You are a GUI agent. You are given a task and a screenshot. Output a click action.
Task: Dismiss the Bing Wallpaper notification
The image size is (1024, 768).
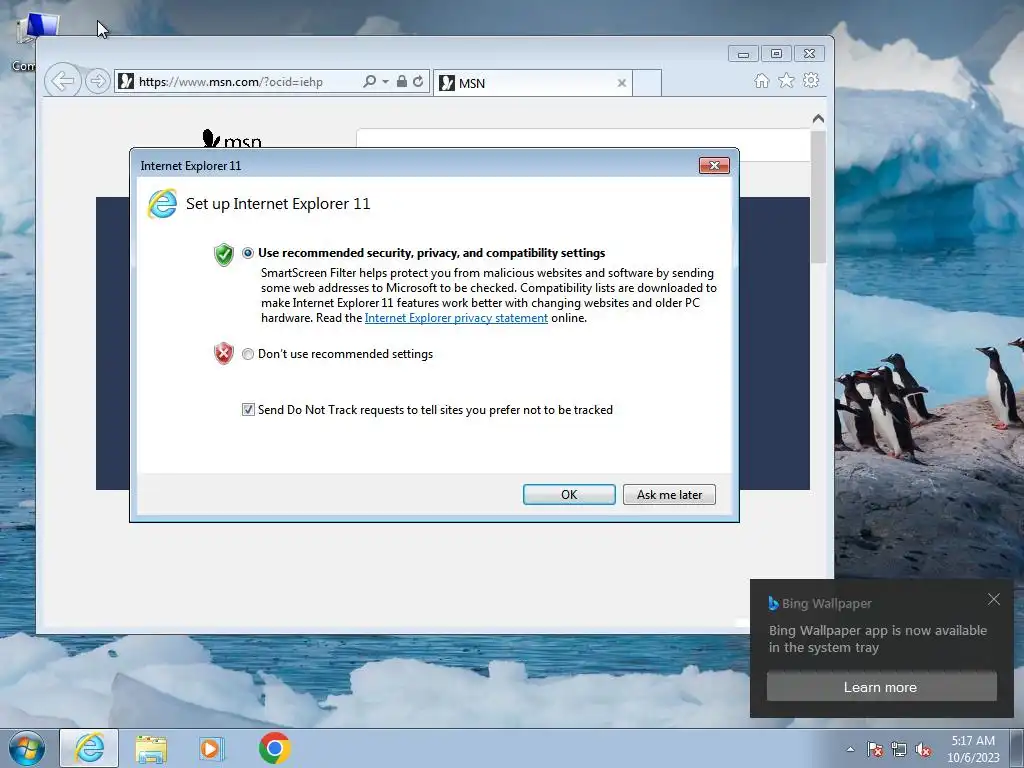click(x=993, y=599)
